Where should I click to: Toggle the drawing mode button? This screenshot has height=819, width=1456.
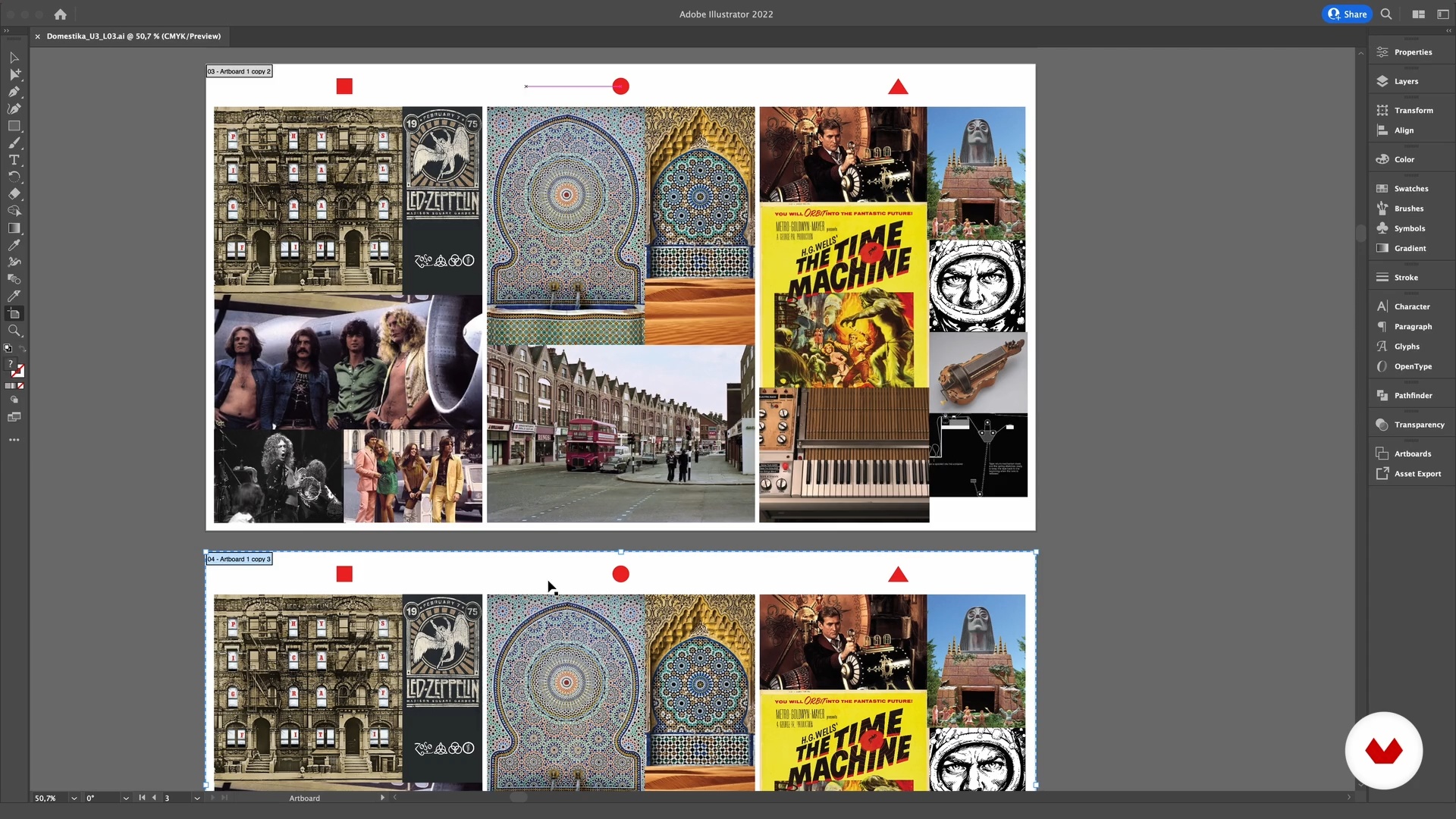pos(14,400)
